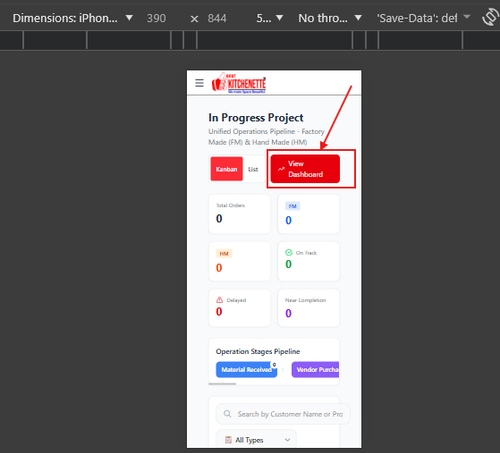This screenshot has height=453, width=500.
Task: Click the Best Kitchenette logo
Action: [x=239, y=83]
